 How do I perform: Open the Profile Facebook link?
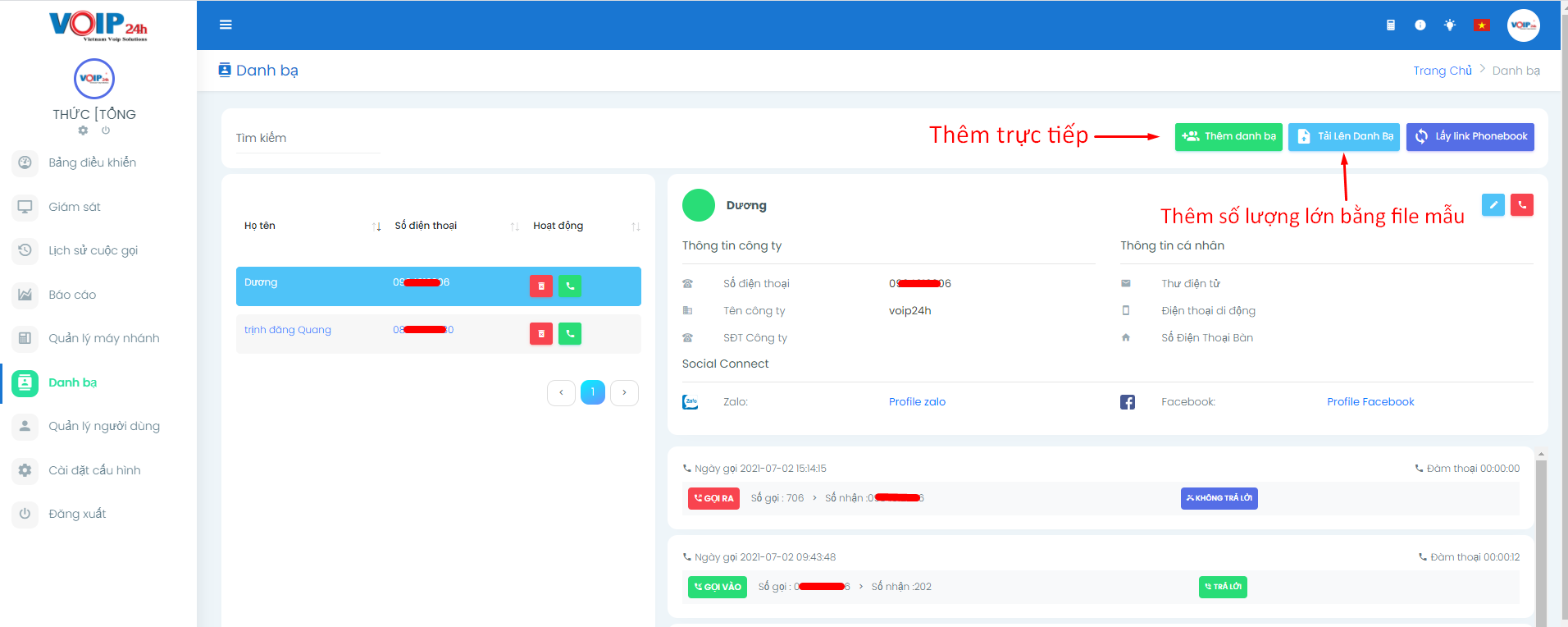click(1370, 402)
